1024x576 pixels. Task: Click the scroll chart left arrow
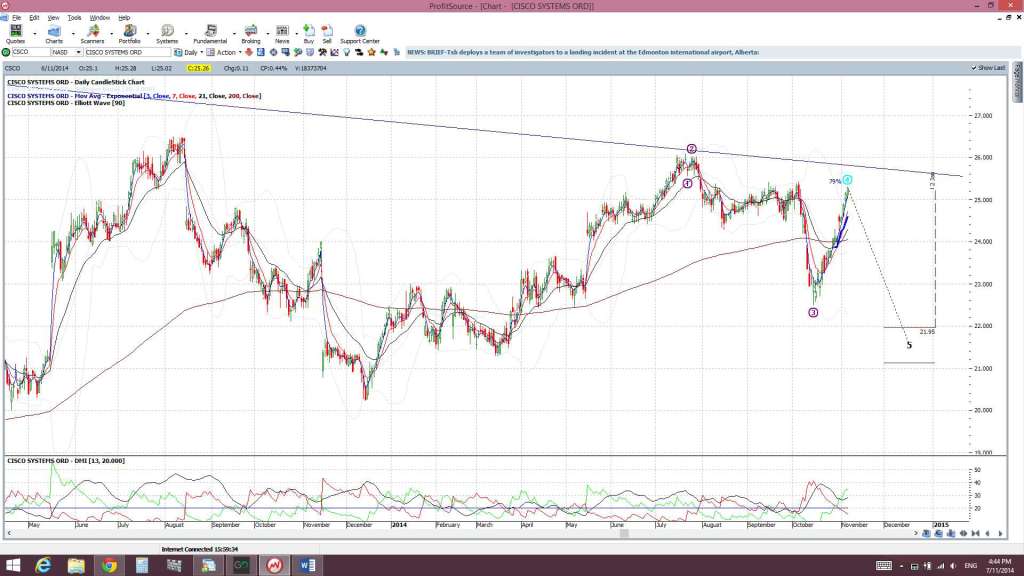(987, 534)
